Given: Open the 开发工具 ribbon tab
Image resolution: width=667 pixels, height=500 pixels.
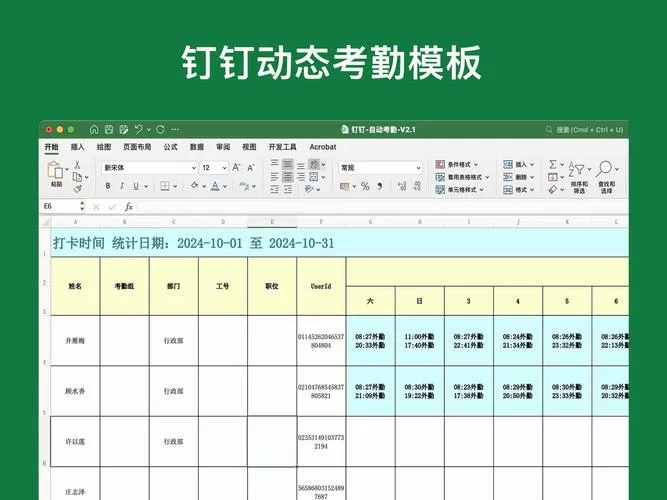Looking at the screenshot, I should [x=282, y=147].
